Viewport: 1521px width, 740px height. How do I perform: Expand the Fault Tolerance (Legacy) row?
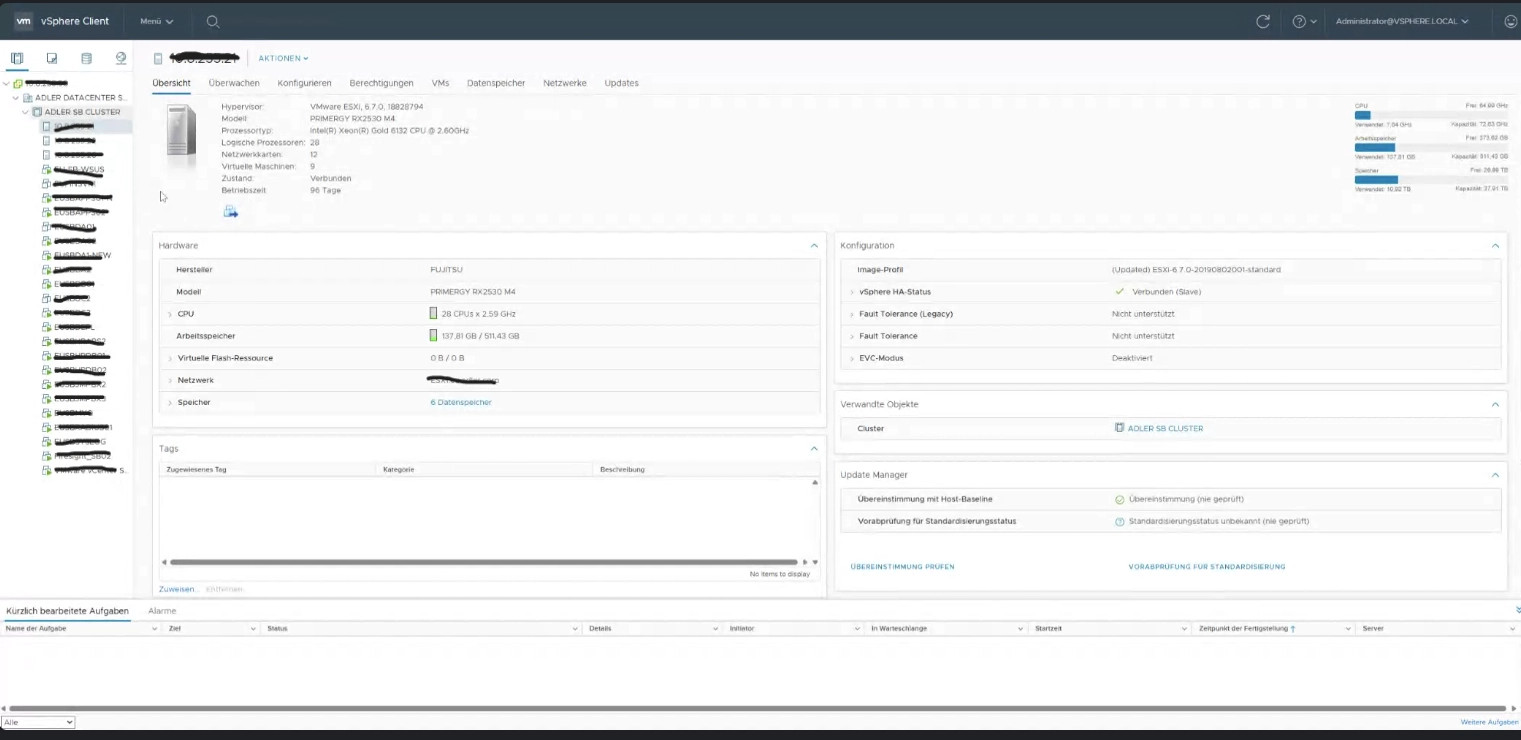(x=852, y=314)
